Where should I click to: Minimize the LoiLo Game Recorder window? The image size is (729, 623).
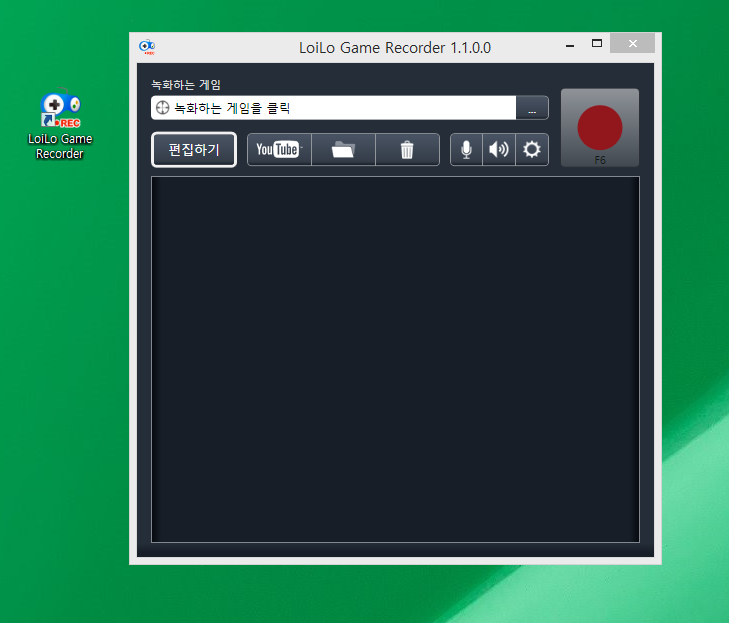pyautogui.click(x=570, y=44)
